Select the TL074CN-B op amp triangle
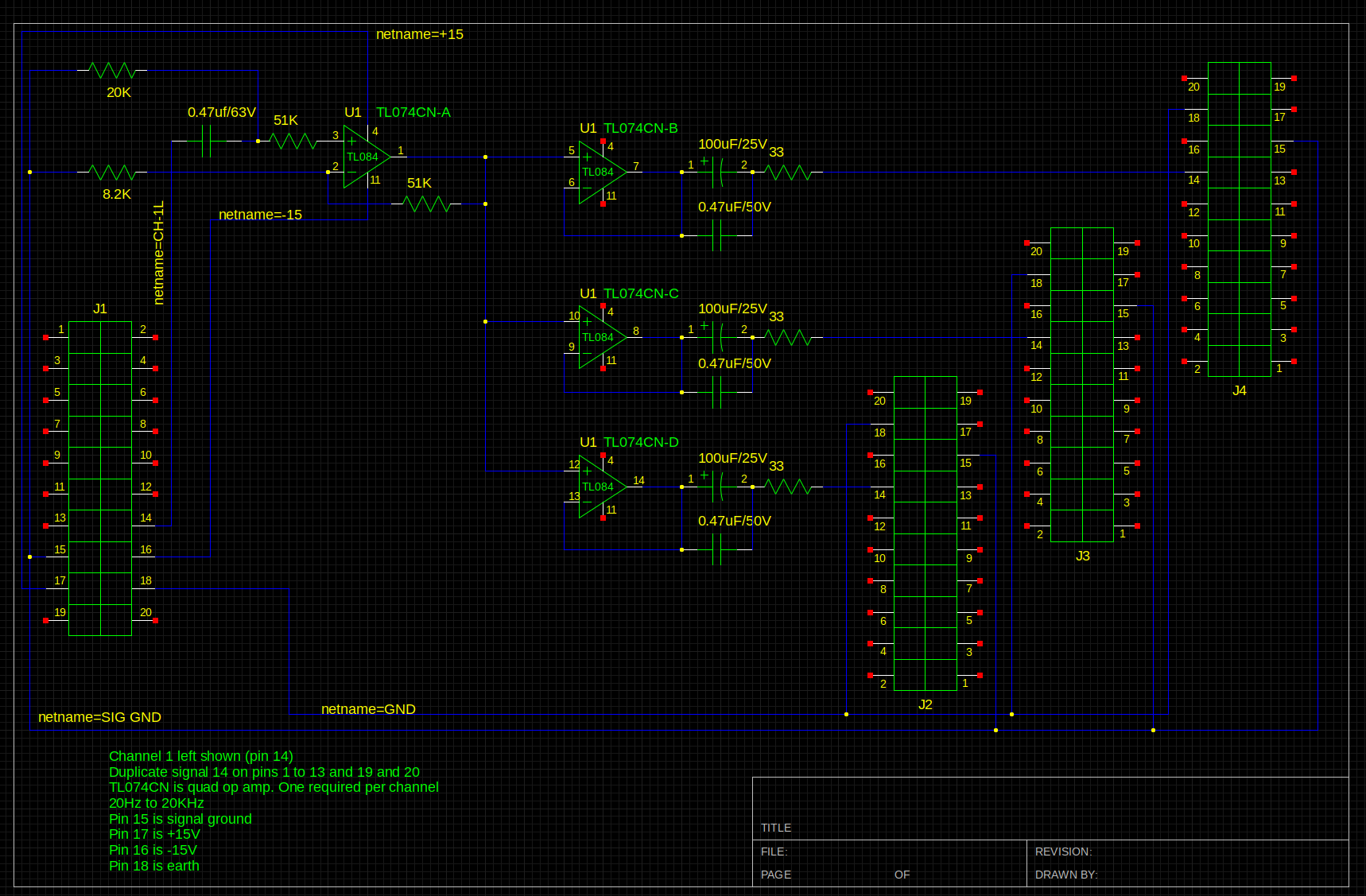Image resolution: width=1366 pixels, height=896 pixels. [603, 172]
